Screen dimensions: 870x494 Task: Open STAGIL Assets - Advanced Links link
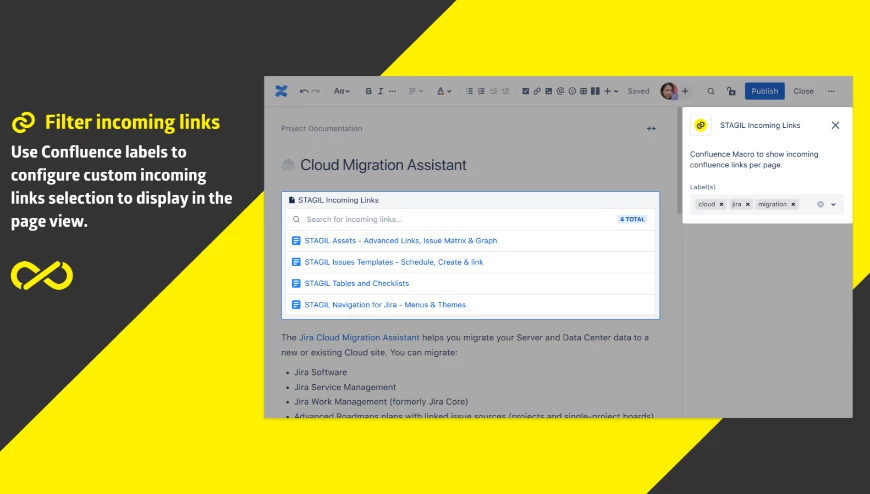[x=401, y=240]
